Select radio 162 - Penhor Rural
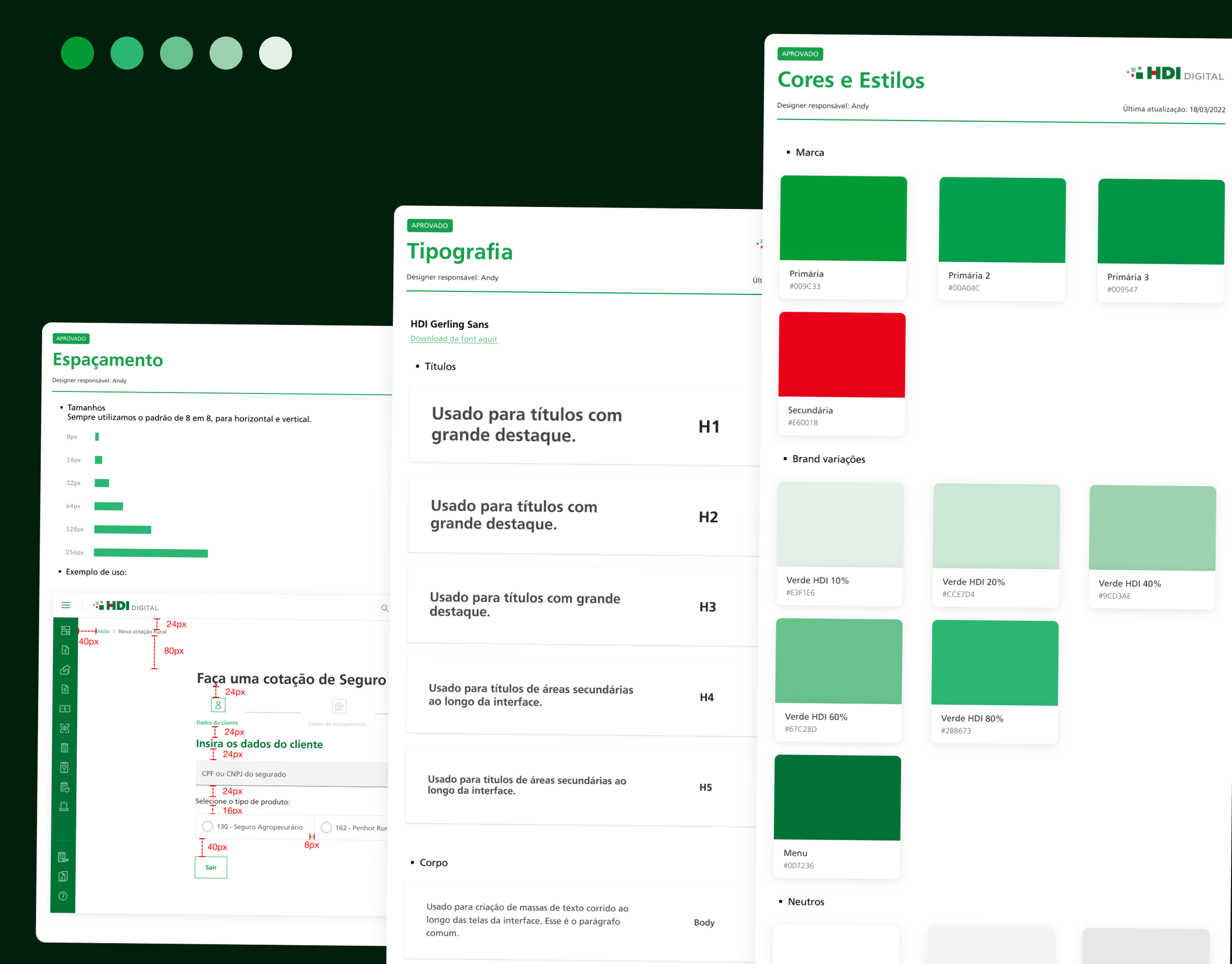 (x=326, y=827)
